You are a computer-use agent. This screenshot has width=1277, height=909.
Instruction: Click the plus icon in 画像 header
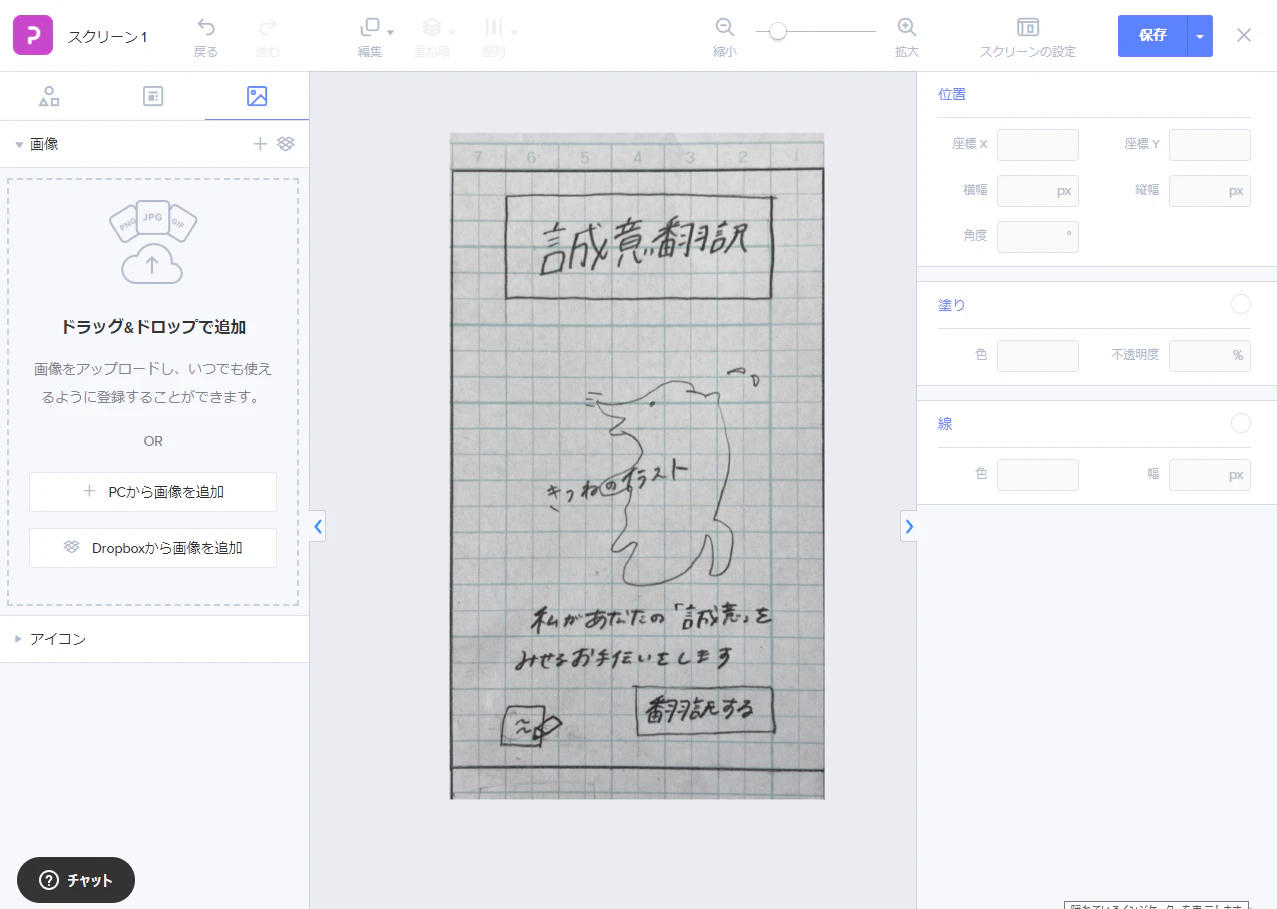coord(260,144)
